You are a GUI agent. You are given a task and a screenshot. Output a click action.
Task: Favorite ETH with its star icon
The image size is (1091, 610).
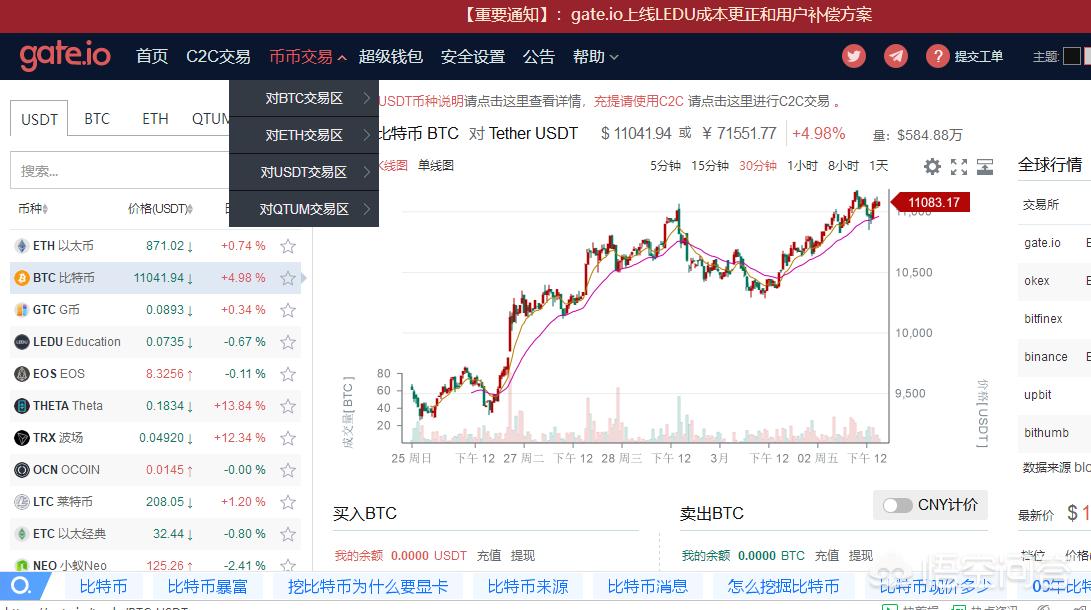(x=288, y=246)
